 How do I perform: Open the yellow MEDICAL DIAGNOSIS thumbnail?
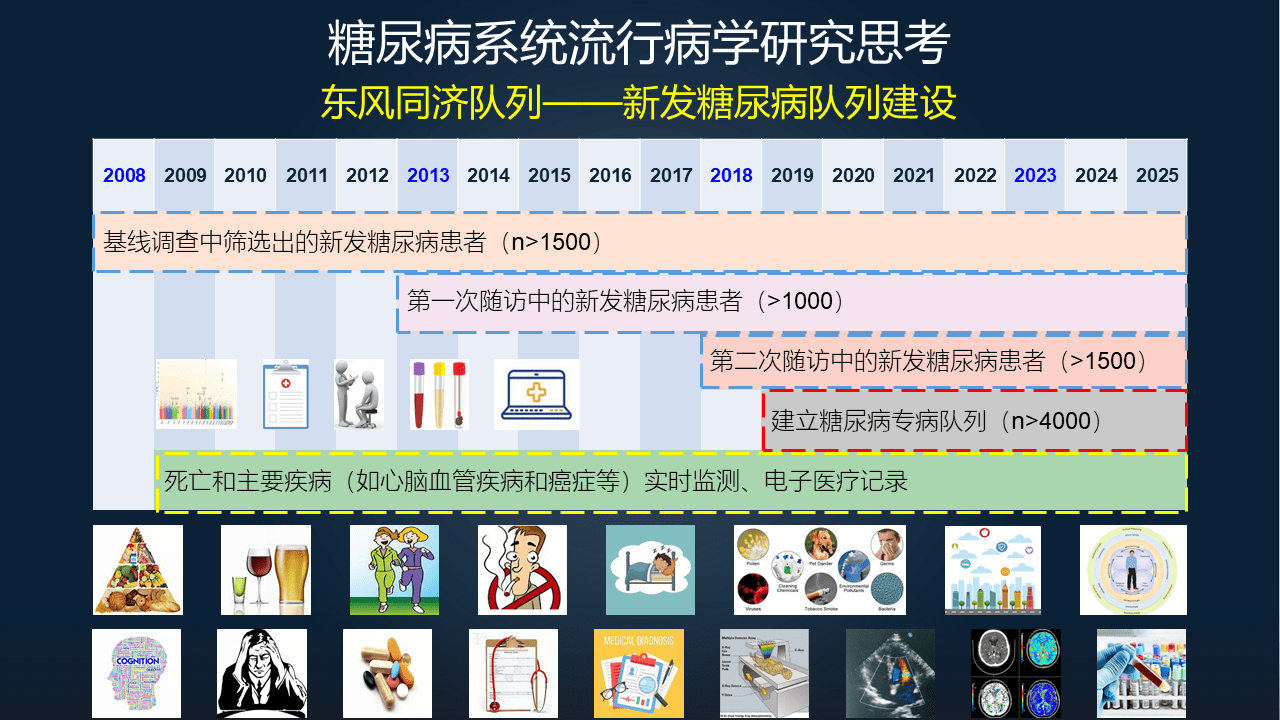tap(640, 673)
